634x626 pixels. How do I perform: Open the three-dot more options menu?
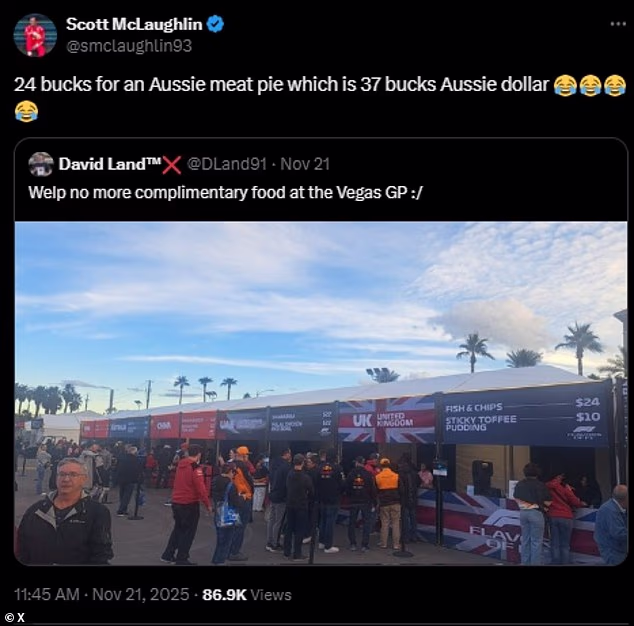(x=618, y=24)
